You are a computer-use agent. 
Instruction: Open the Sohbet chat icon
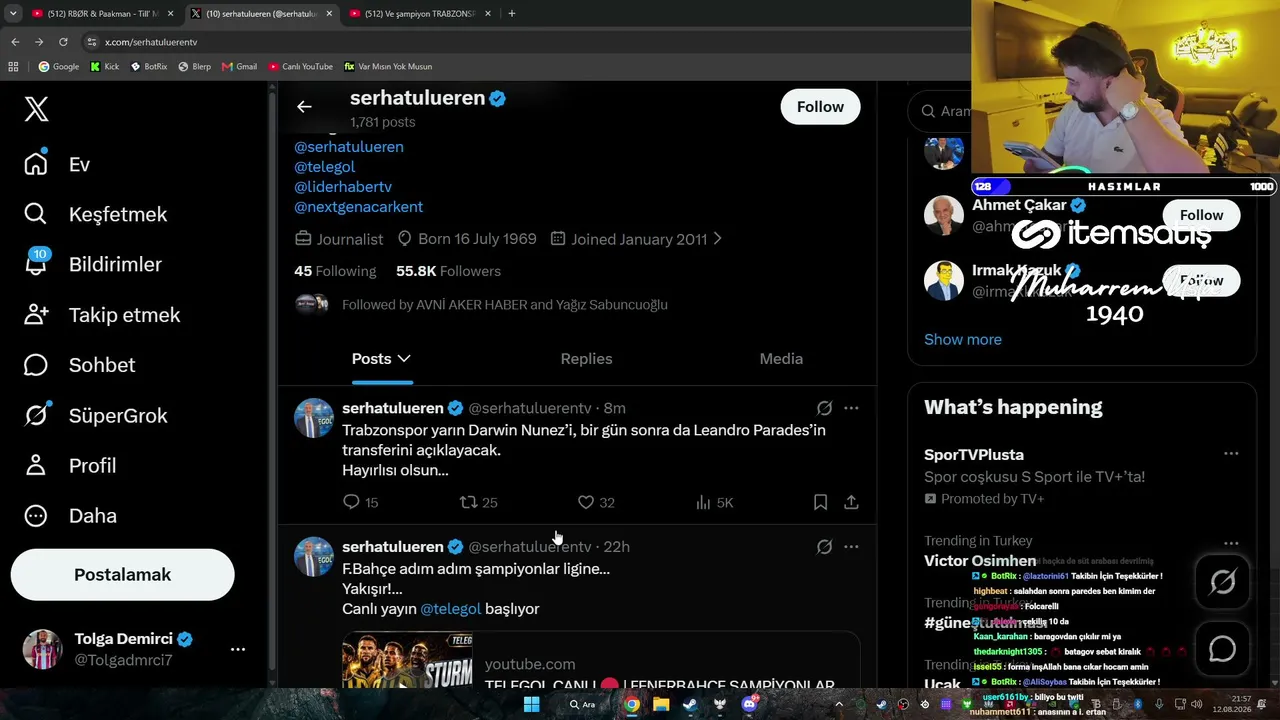(36, 365)
